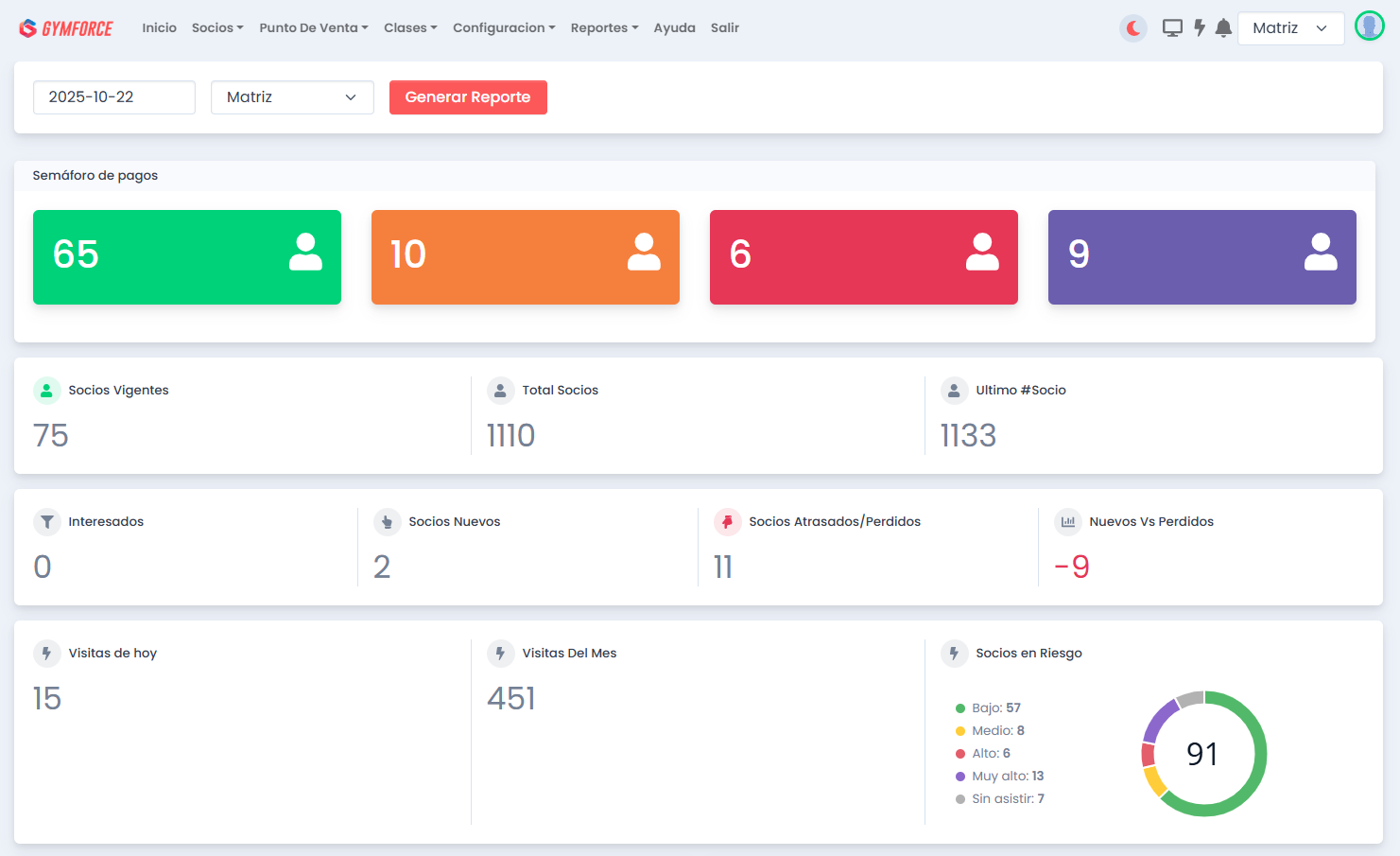Click the Nuevos Vs Perdidos chart icon

(1067, 521)
